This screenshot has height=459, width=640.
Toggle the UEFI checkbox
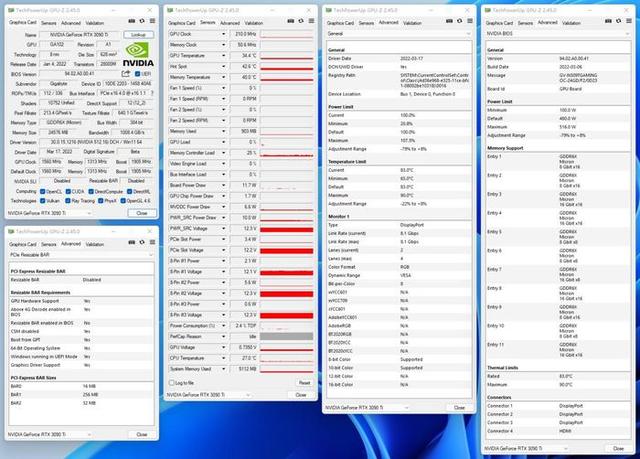(138, 74)
